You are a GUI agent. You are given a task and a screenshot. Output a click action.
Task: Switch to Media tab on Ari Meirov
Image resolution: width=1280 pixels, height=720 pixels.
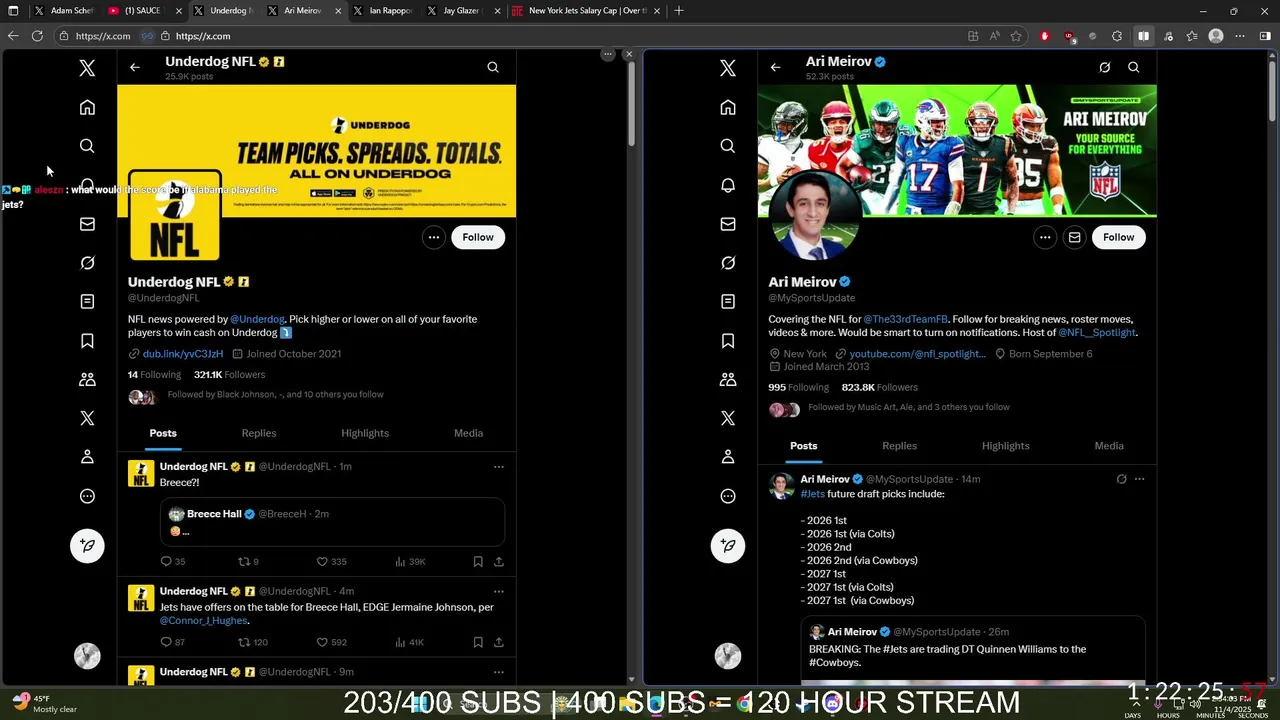(1109, 446)
